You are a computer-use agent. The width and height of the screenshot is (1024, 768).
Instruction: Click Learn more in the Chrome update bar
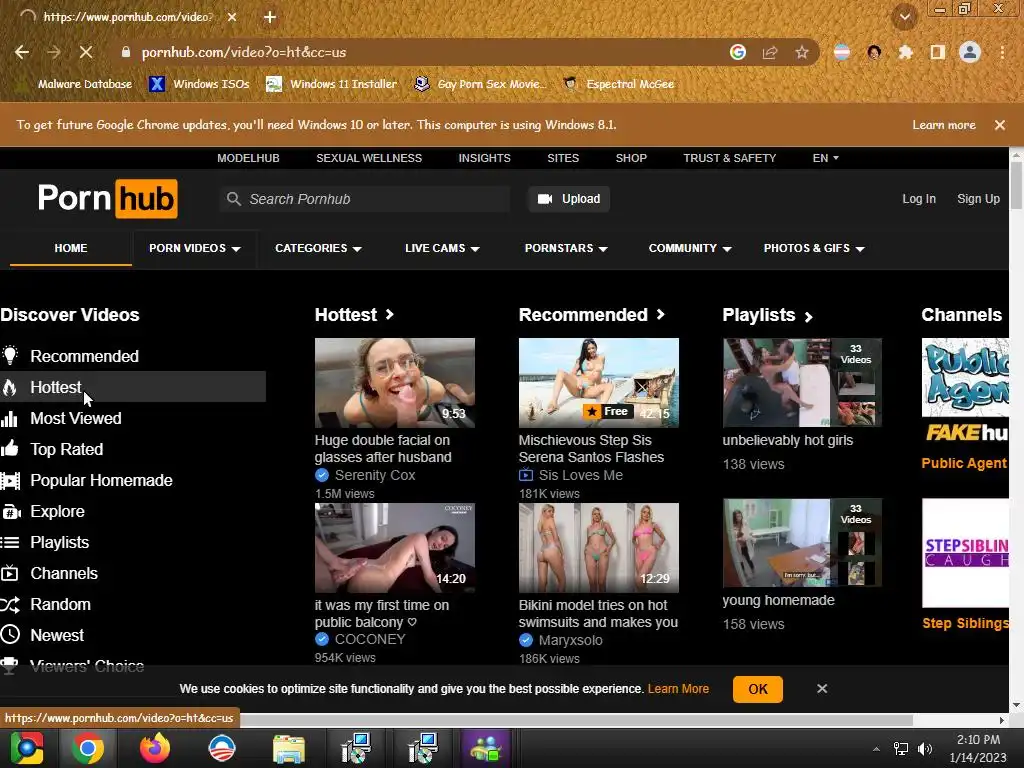coord(944,125)
